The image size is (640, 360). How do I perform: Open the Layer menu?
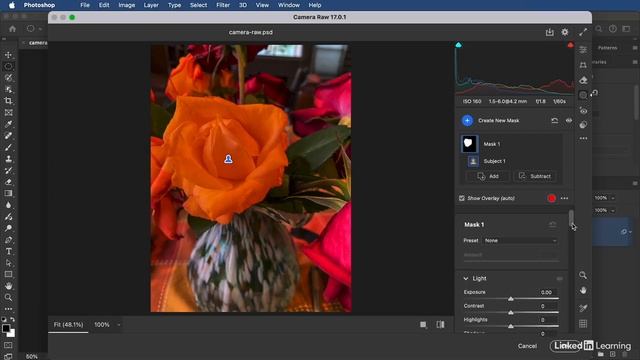(x=151, y=5)
